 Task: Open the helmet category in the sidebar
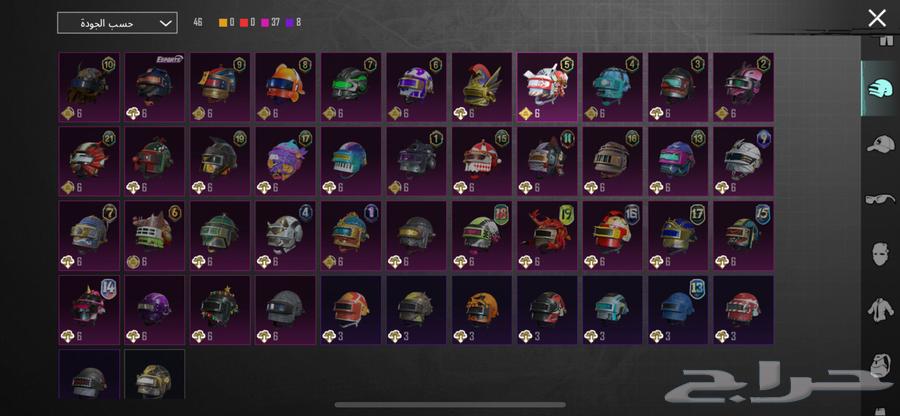pyautogui.click(x=879, y=88)
